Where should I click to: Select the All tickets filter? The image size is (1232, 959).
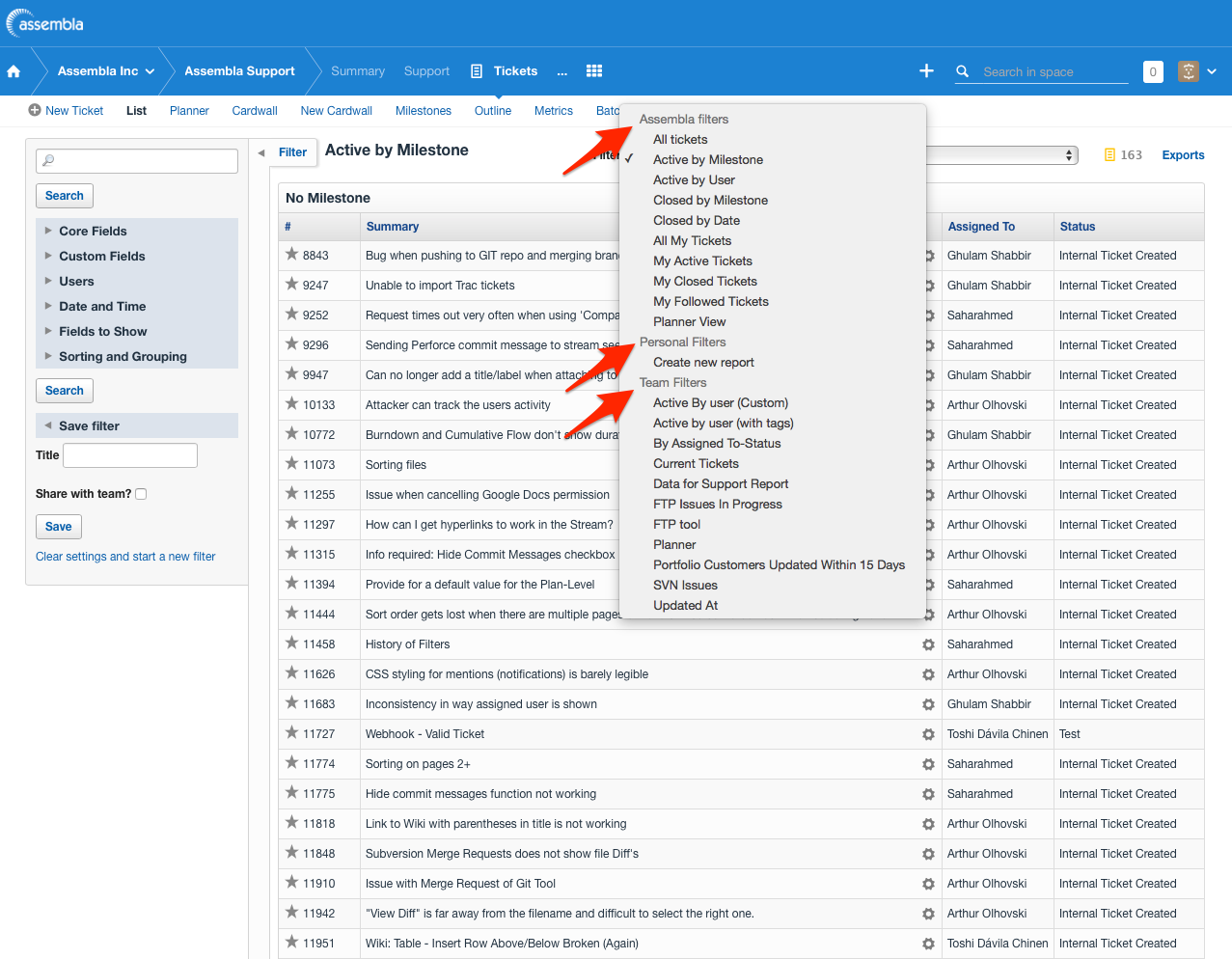pyautogui.click(x=680, y=139)
